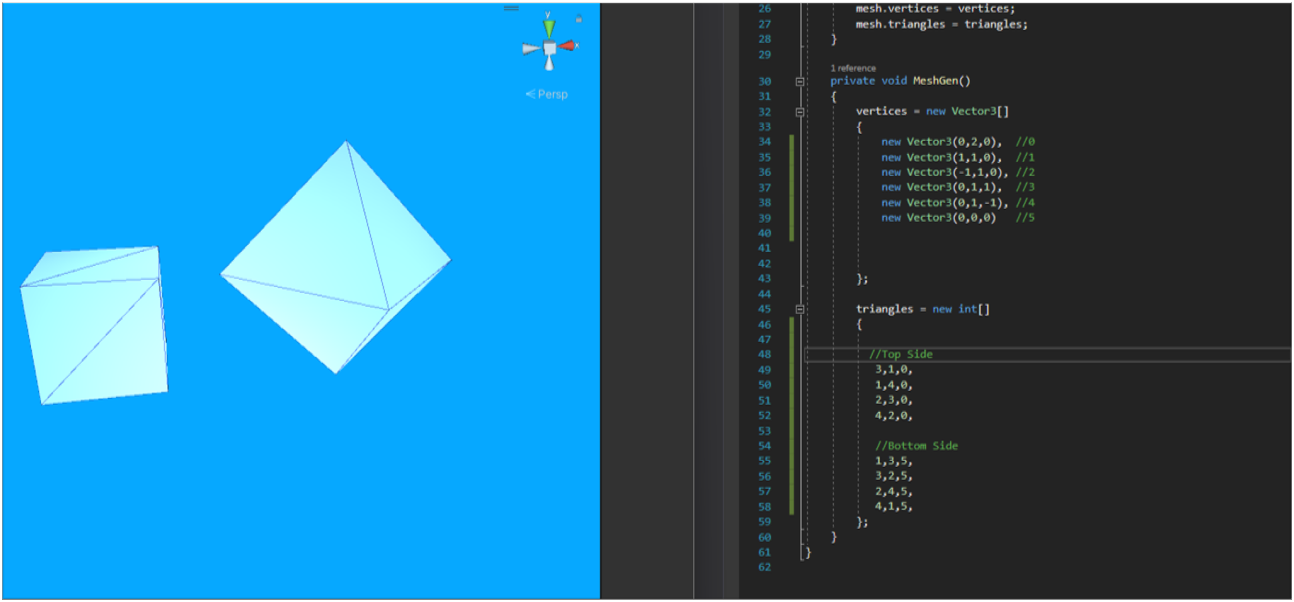Click triangle indices '3,1,0,'

pos(894,369)
